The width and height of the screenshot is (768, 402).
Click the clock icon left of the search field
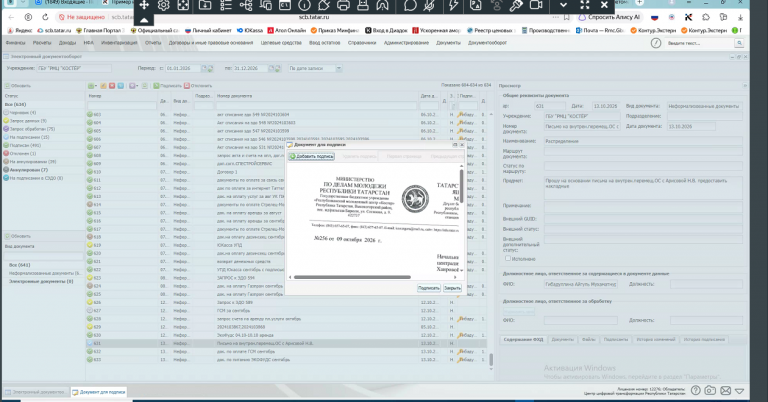[x=656, y=43]
